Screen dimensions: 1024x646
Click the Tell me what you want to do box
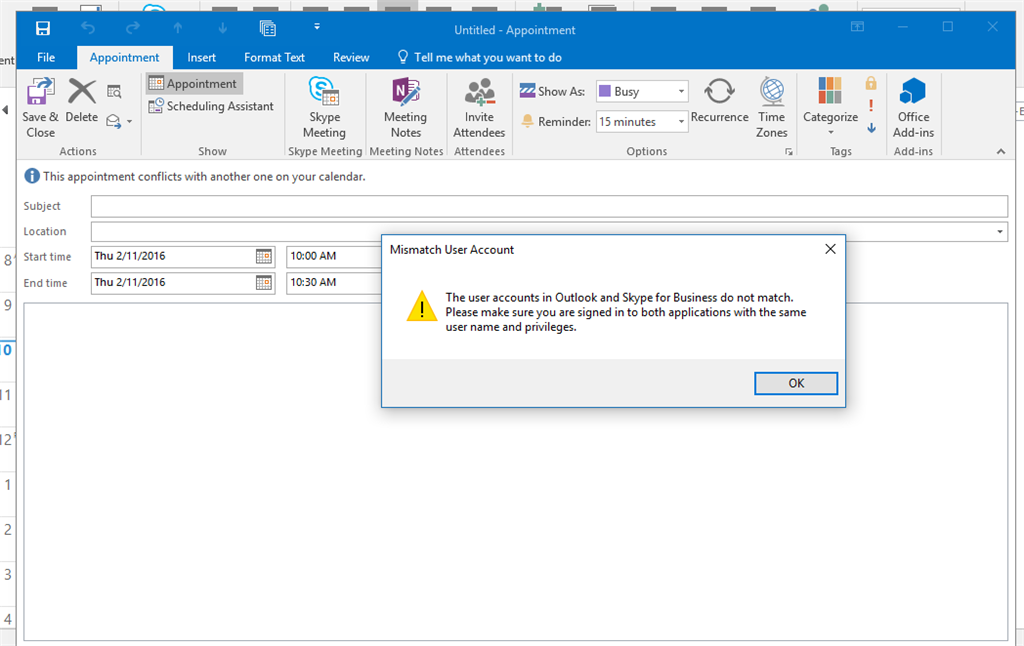(x=480, y=57)
